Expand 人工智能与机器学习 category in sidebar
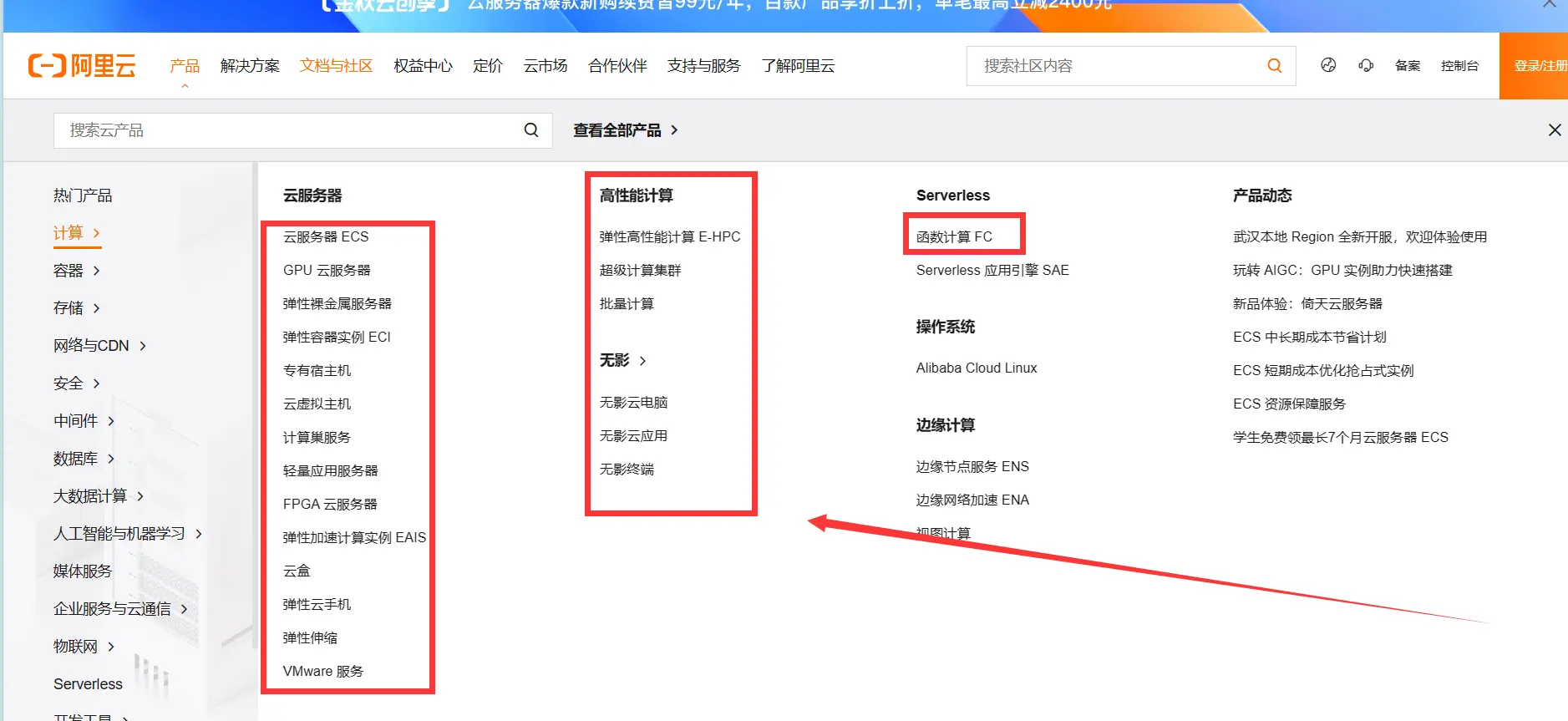This screenshot has width=1568, height=721. point(128,534)
